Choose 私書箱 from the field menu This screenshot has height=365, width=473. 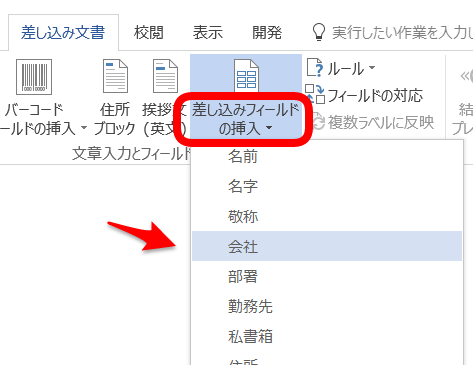[x=327, y=336]
